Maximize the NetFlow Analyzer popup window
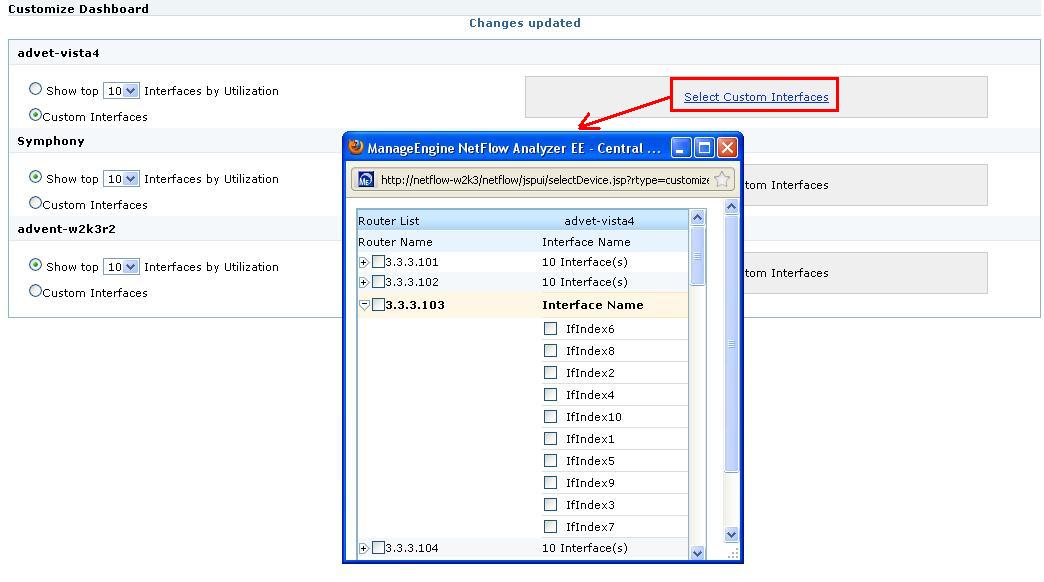 [x=704, y=148]
